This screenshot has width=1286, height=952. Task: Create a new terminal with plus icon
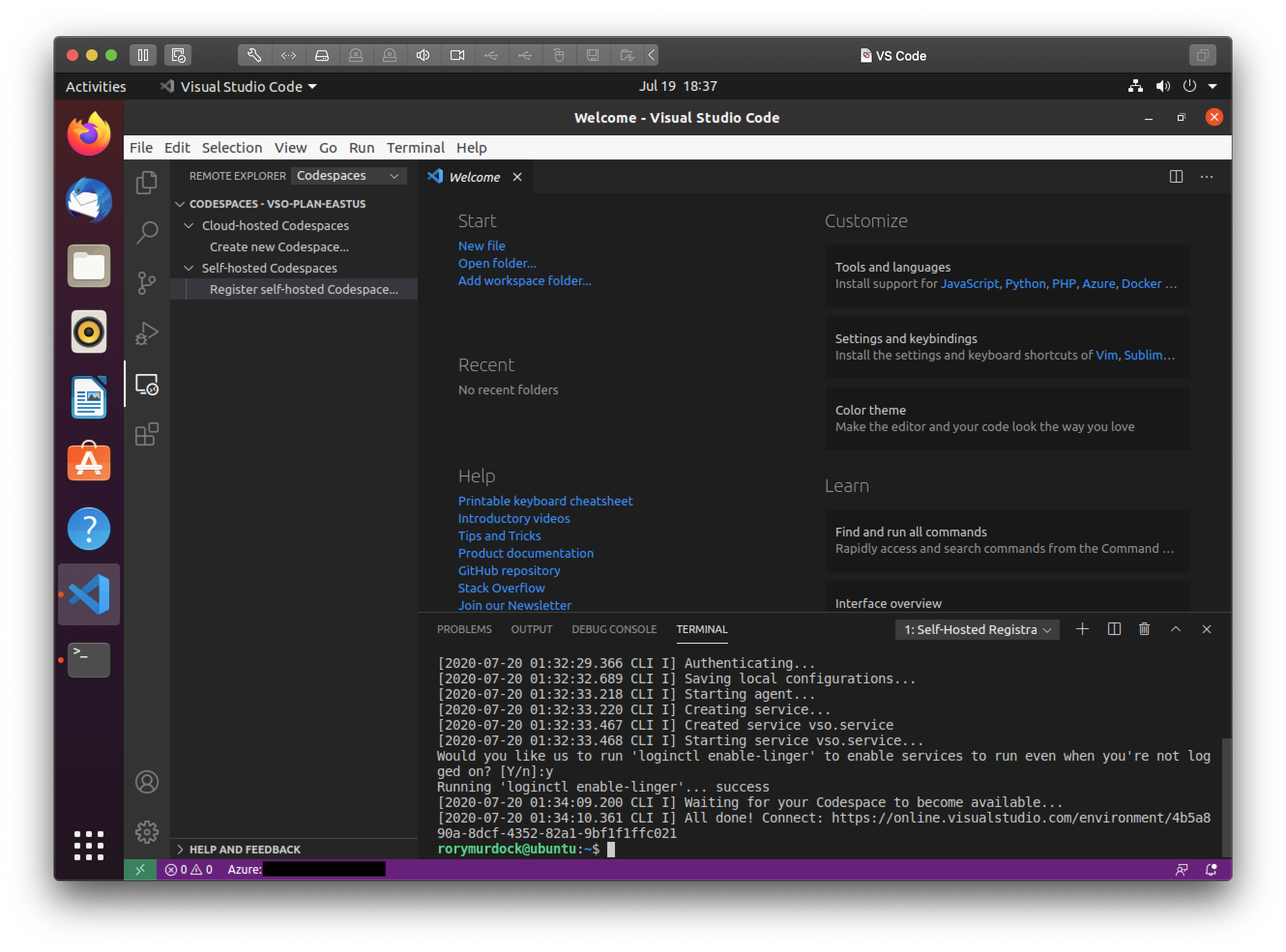(1082, 629)
